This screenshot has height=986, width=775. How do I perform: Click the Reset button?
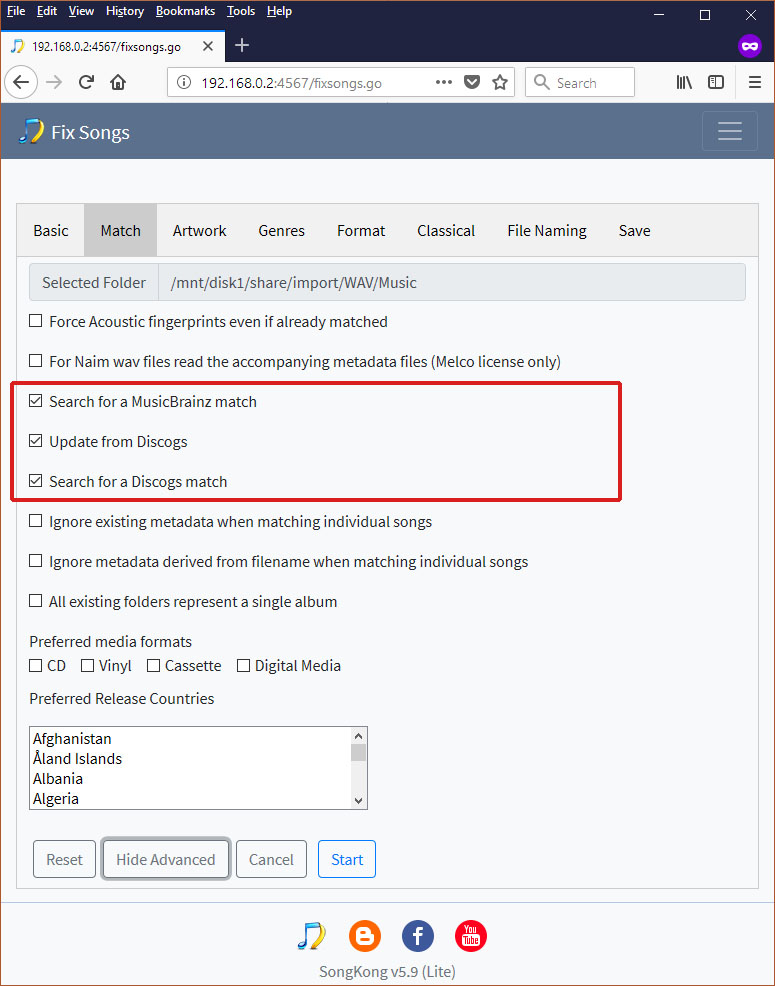(64, 859)
